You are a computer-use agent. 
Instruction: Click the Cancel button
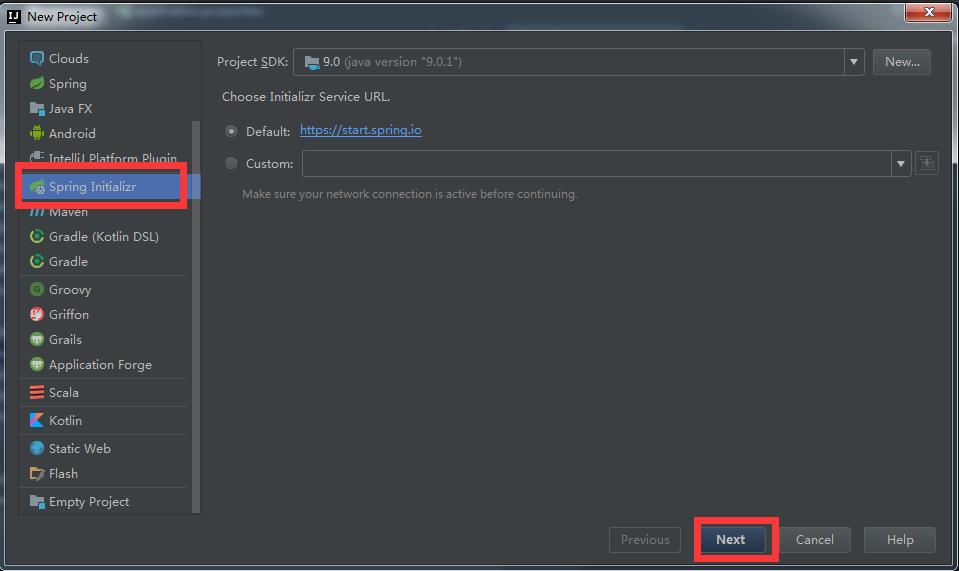[x=814, y=540]
